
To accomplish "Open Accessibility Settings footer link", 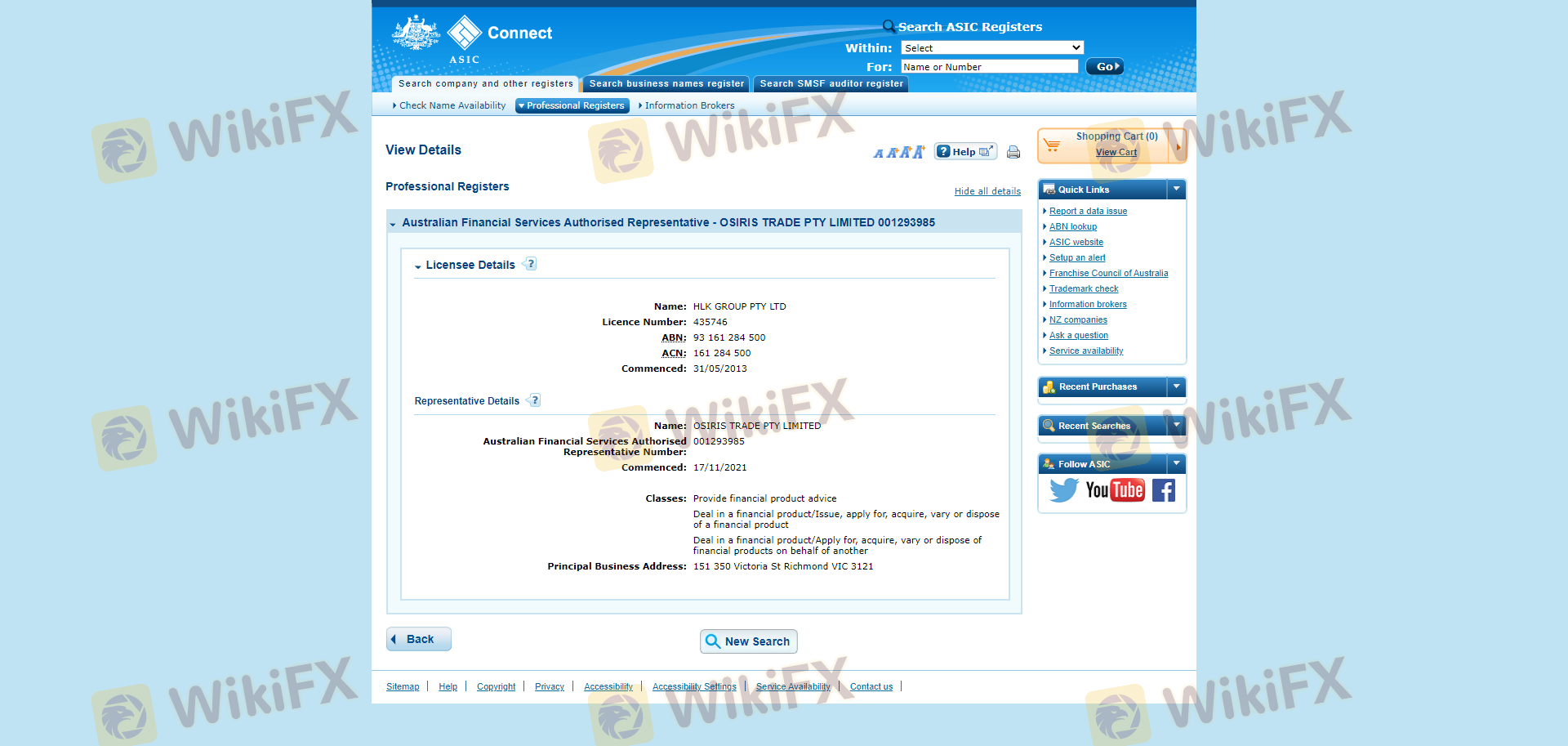I will 694,686.
